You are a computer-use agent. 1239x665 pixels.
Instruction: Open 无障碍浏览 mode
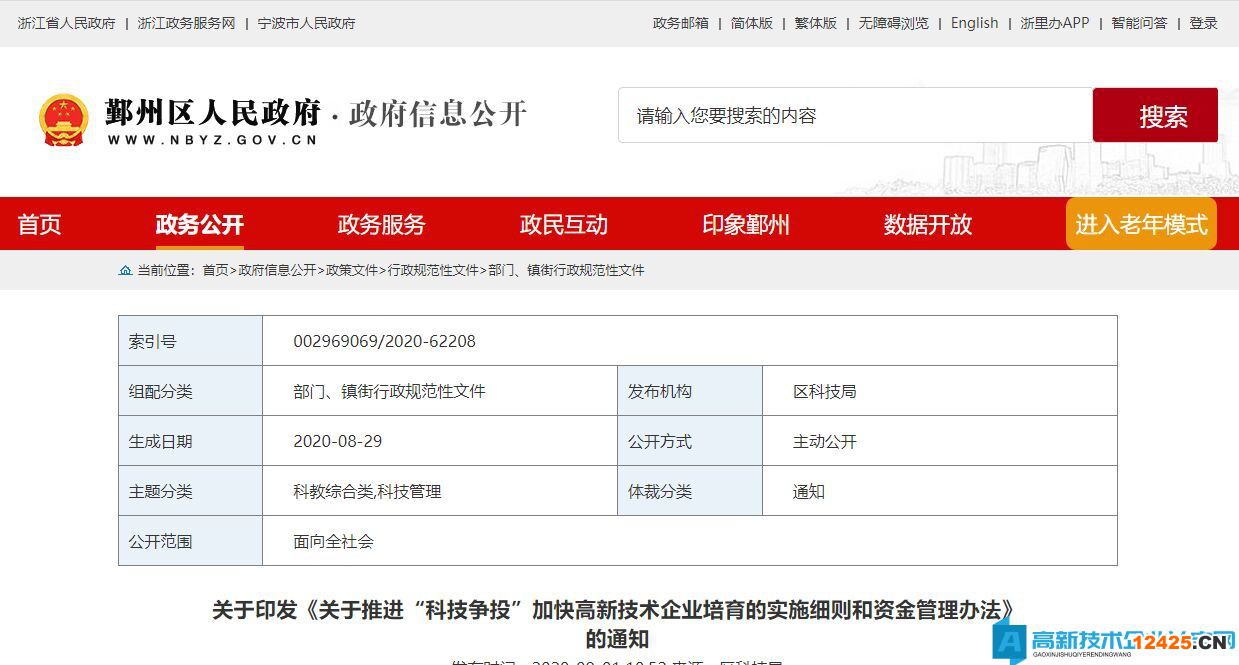[x=894, y=23]
